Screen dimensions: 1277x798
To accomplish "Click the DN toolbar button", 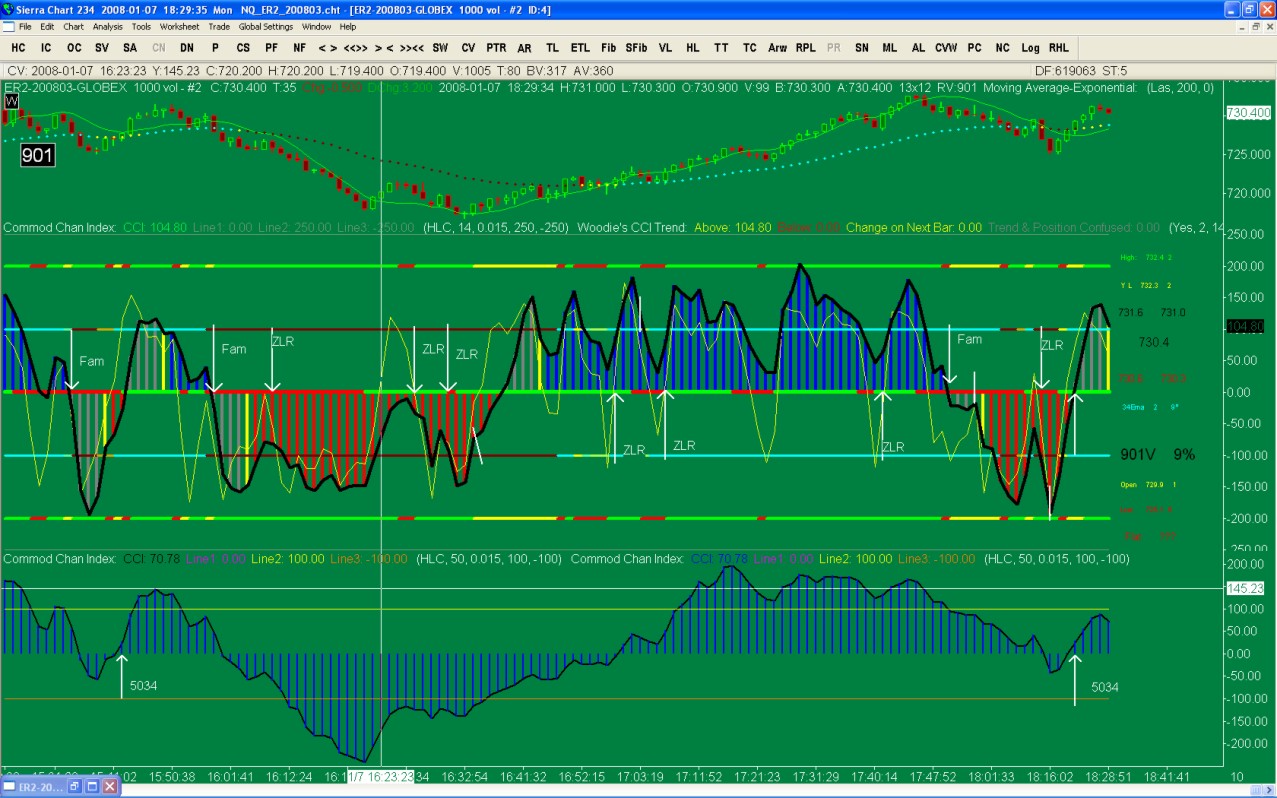I will [187, 48].
